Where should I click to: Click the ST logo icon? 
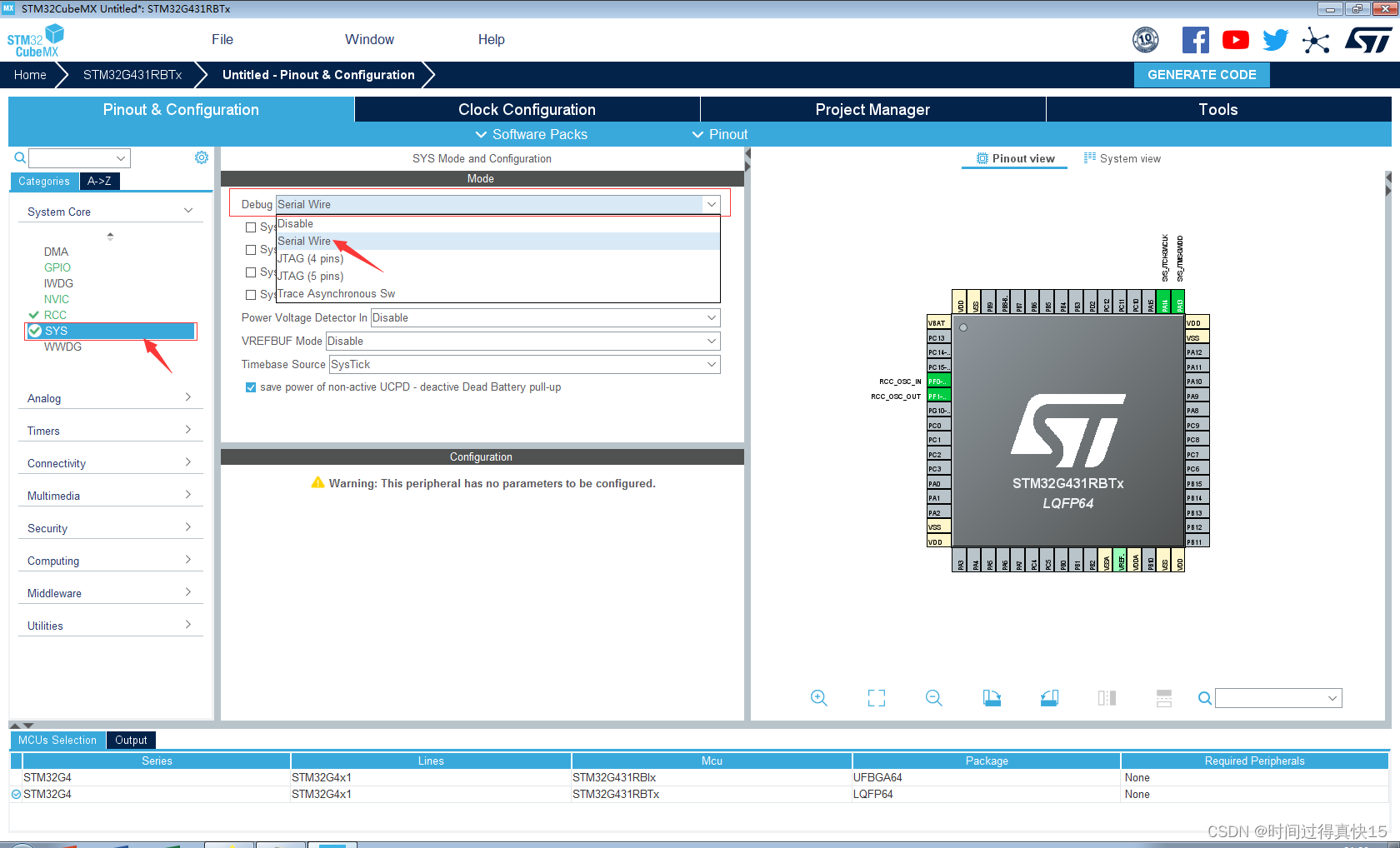1368,40
